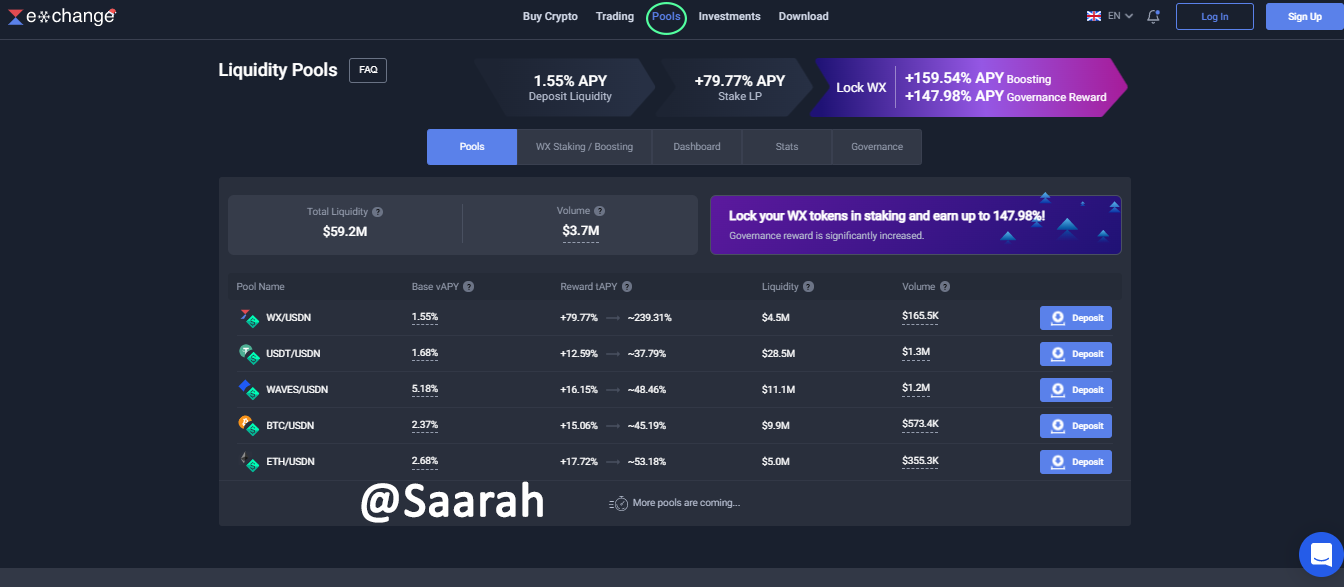Open the Liquidity Pools FAQ button
Viewport: 1344px width, 587px height.
coord(368,70)
